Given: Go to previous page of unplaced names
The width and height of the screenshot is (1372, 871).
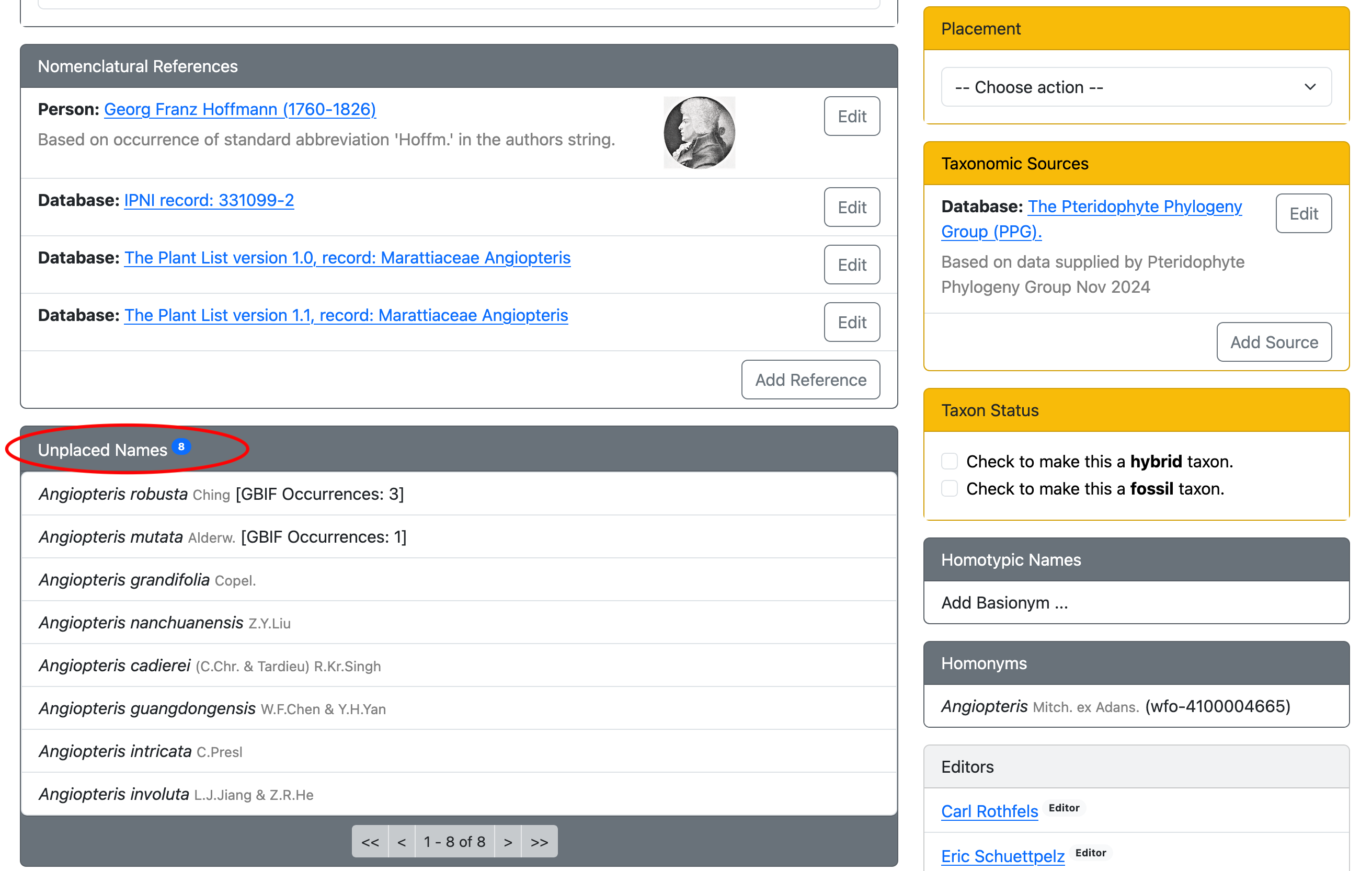Looking at the screenshot, I should click(402, 841).
